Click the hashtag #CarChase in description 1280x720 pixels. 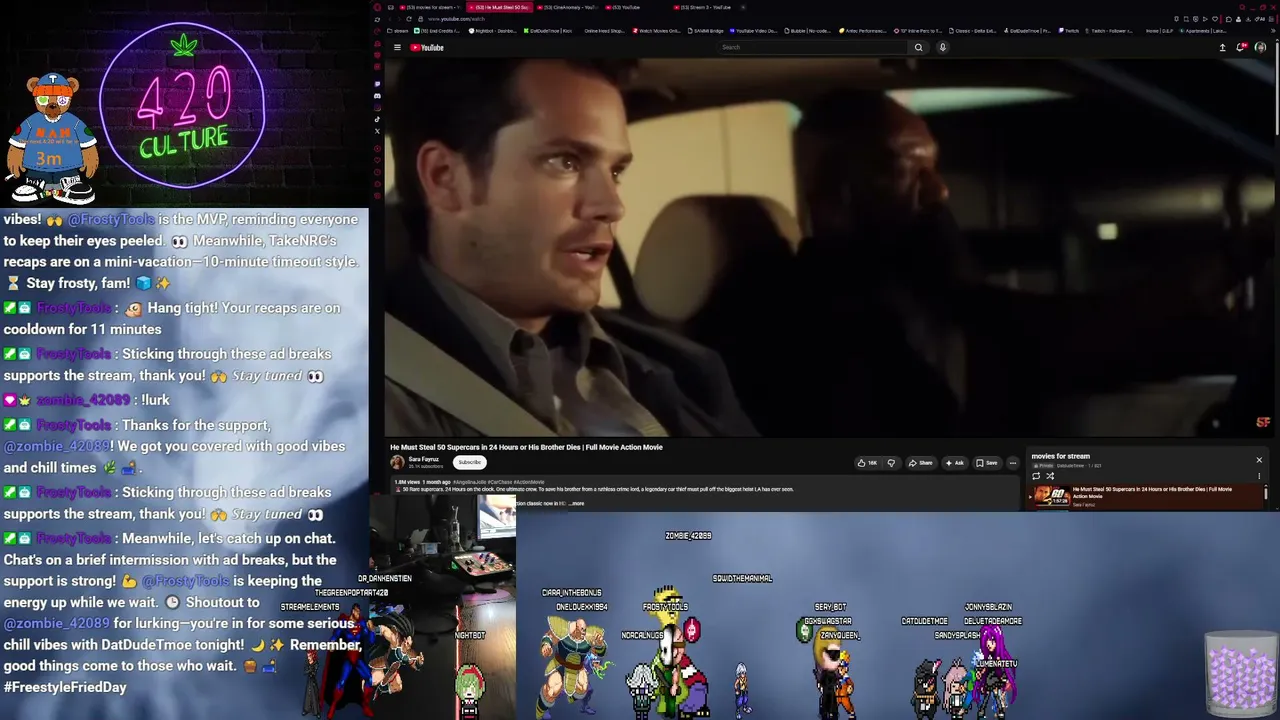500,482
